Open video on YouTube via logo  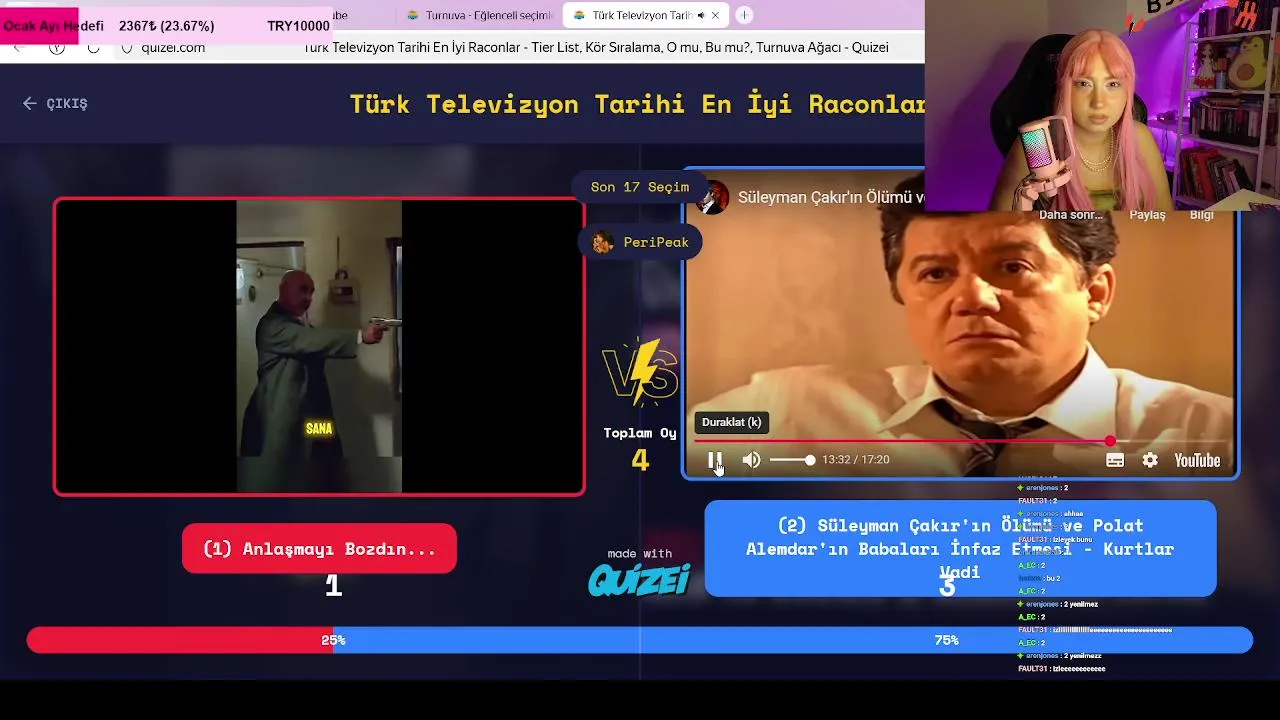[x=1197, y=460]
